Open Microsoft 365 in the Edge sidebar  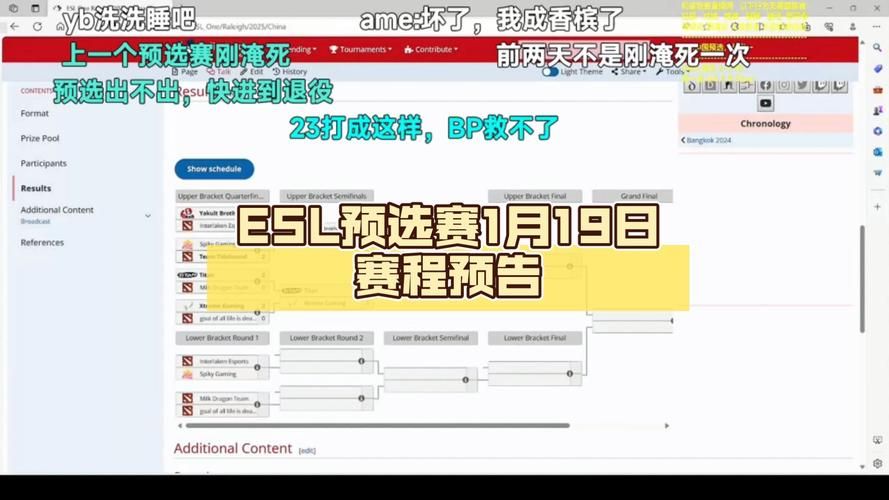878,131
